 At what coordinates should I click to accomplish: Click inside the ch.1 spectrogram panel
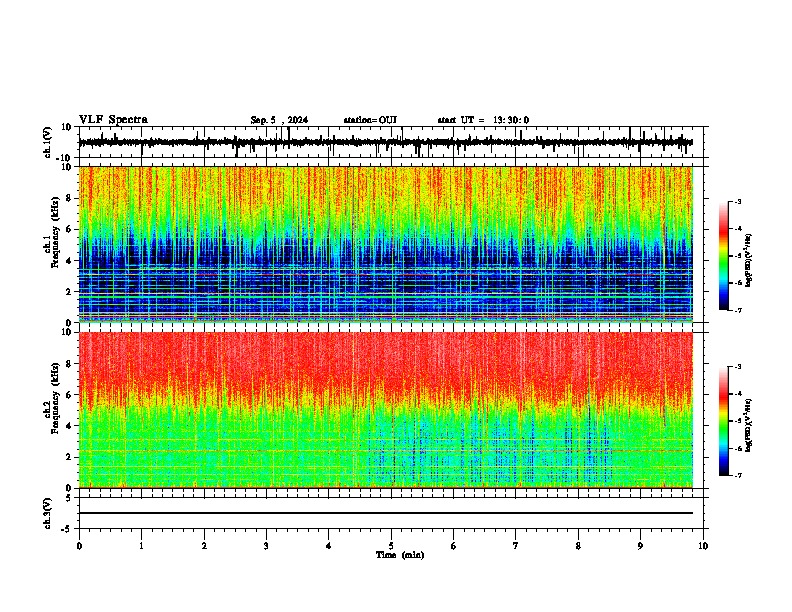(386, 244)
